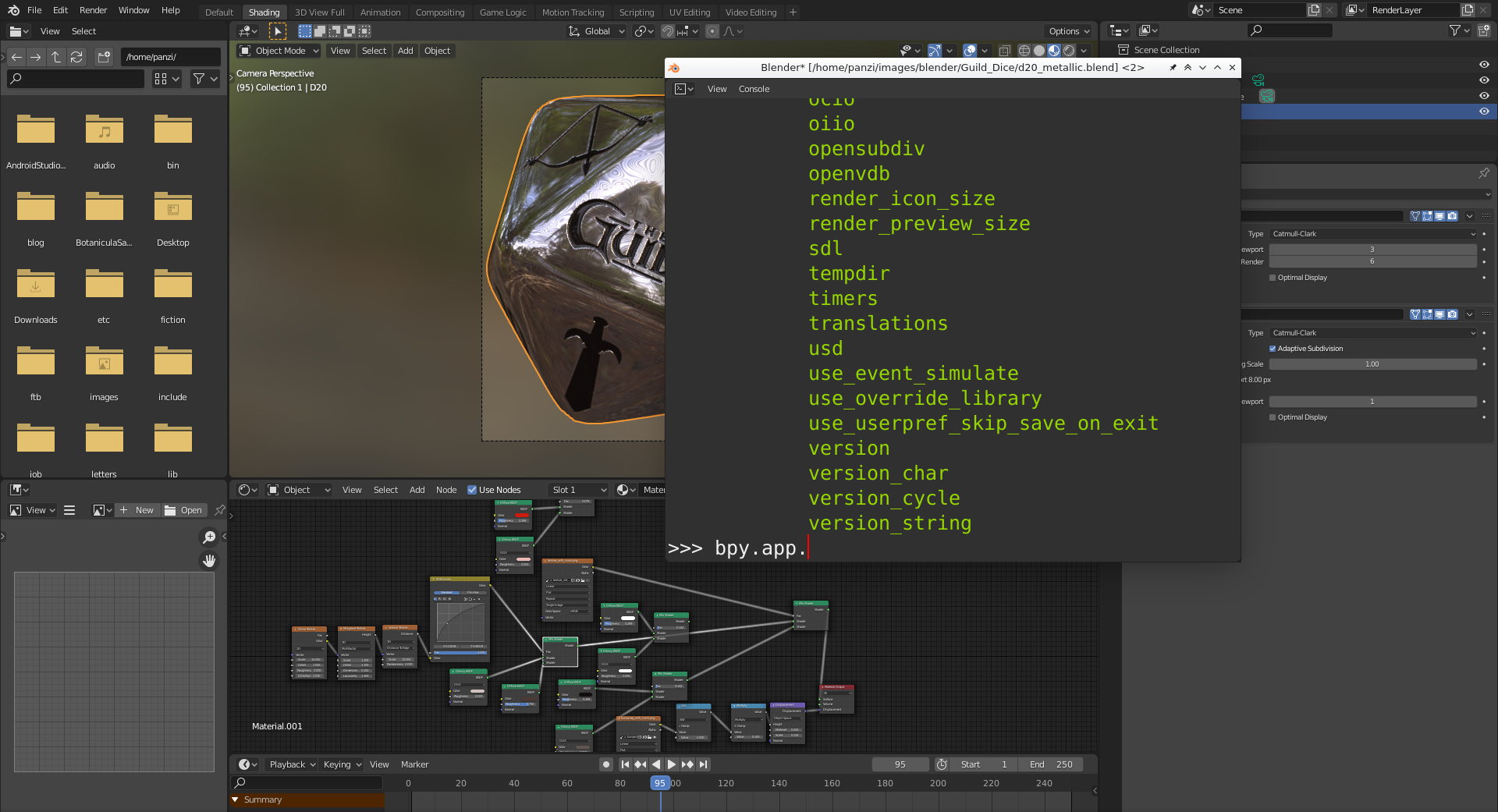Open the Downloads folder

[36, 294]
